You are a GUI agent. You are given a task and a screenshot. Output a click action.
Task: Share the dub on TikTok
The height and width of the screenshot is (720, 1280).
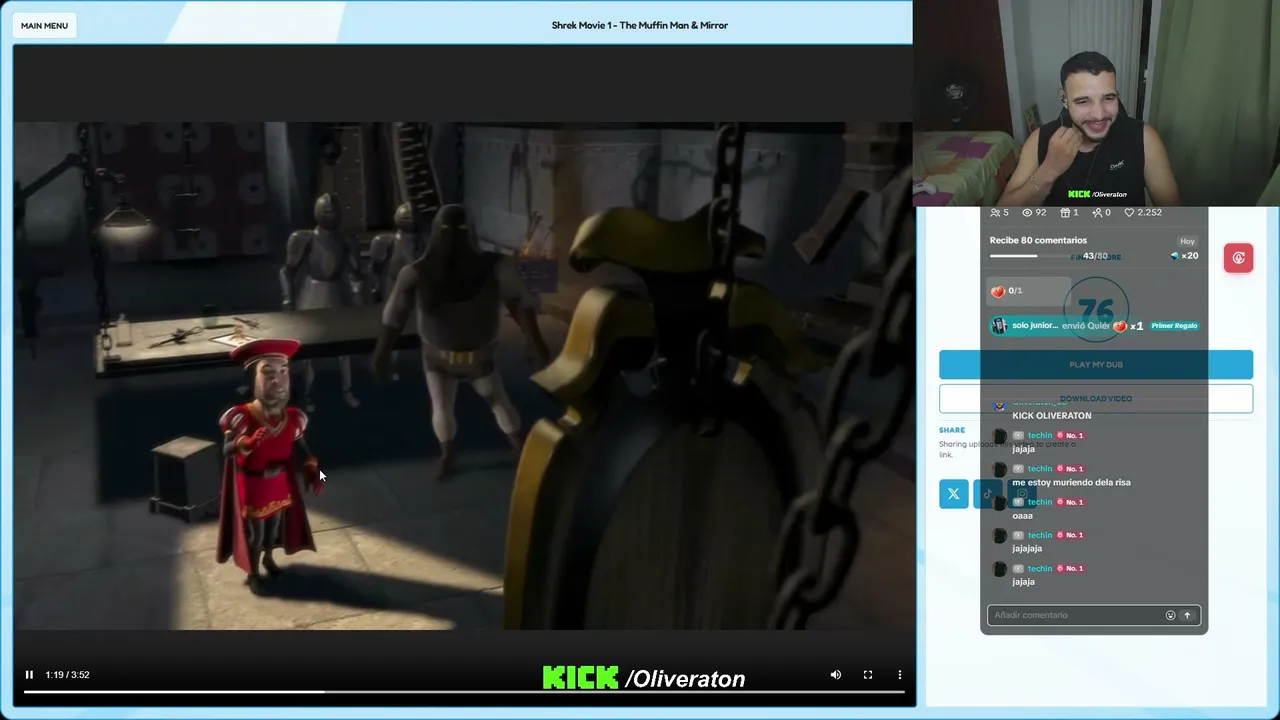click(x=988, y=494)
